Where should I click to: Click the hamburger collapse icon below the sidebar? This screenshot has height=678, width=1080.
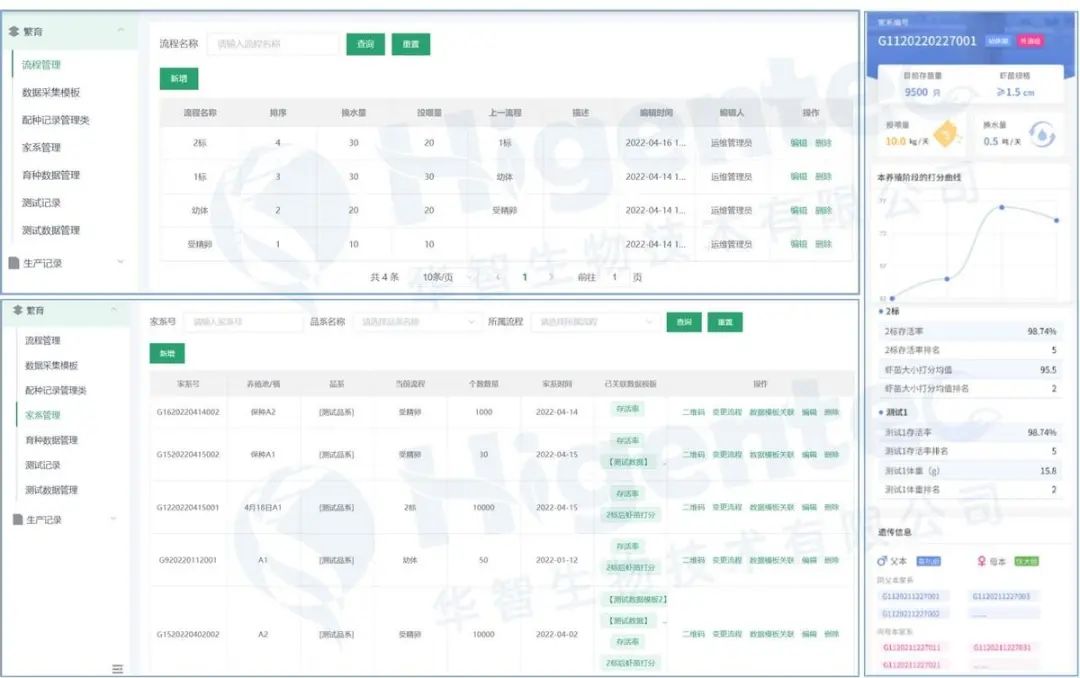pos(118,668)
